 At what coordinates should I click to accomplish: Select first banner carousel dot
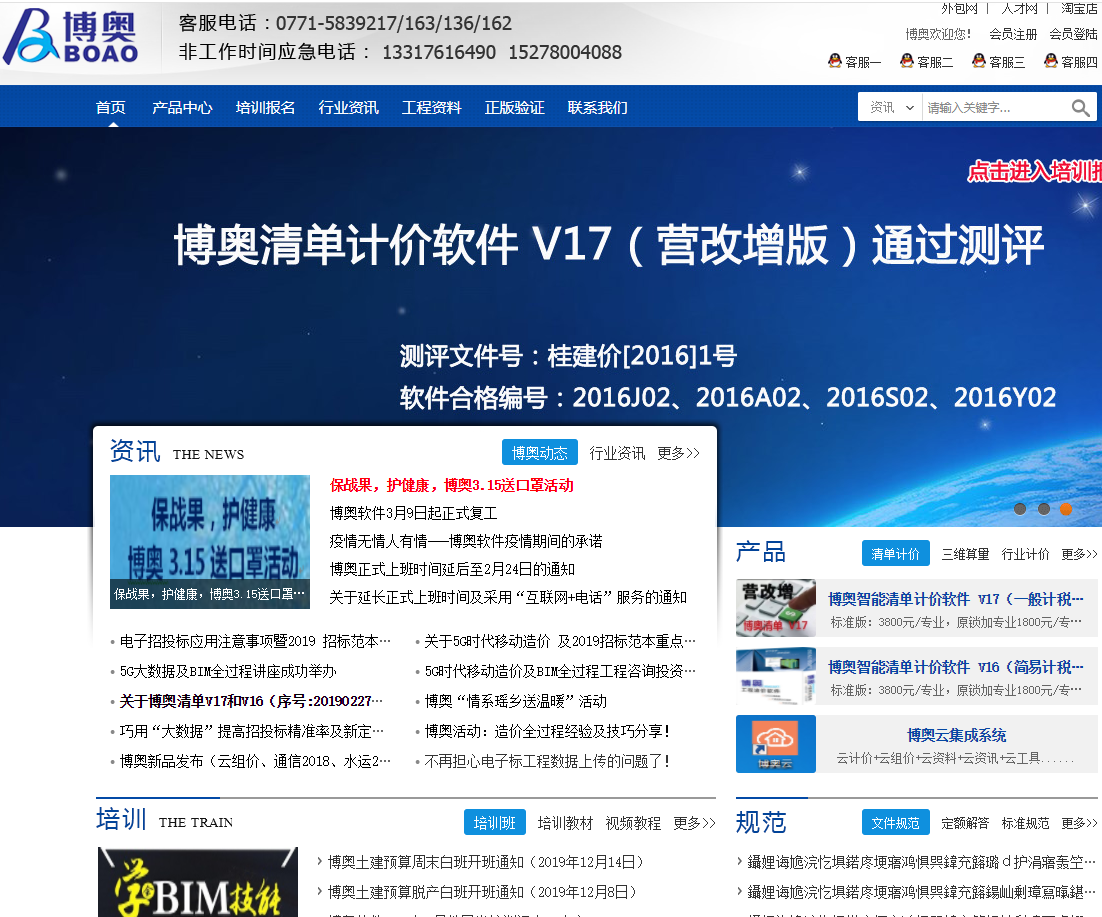(1020, 509)
